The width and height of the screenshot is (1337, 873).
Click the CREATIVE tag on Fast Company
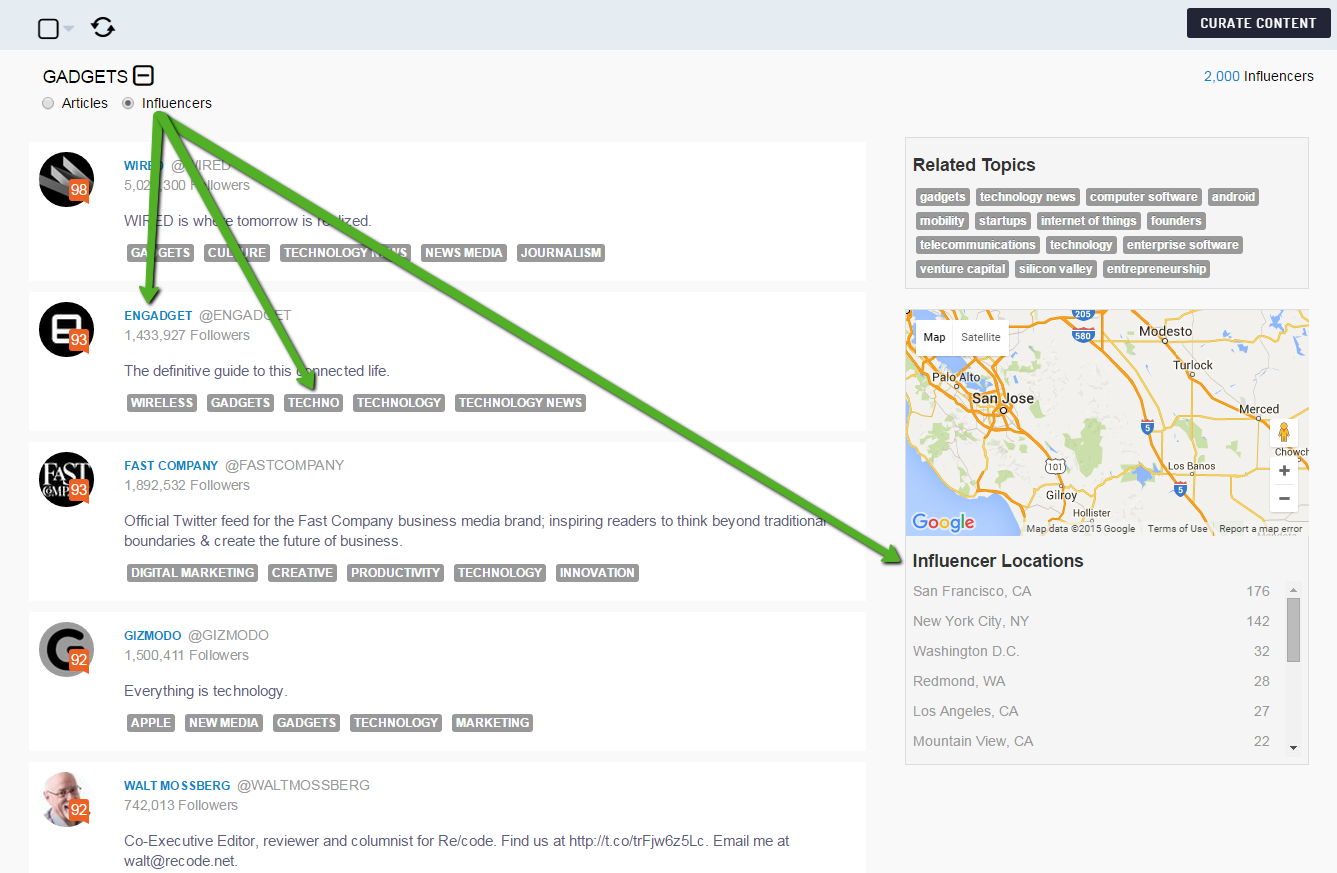302,573
